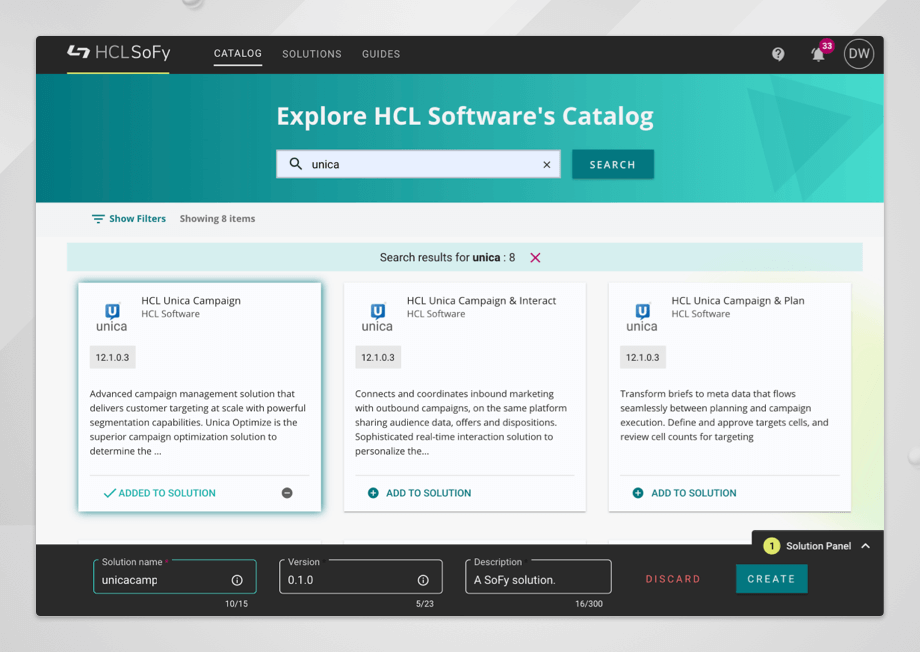Viewport: 920px width, 652px height.
Task: Clear the unica search field with the X
Action: (546, 164)
